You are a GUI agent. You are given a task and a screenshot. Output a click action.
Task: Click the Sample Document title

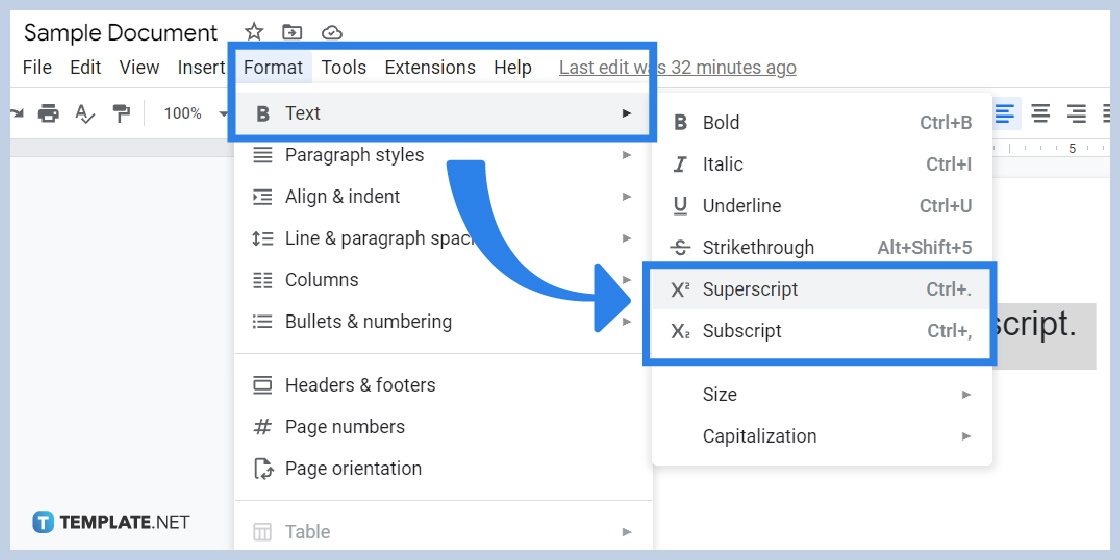(121, 32)
